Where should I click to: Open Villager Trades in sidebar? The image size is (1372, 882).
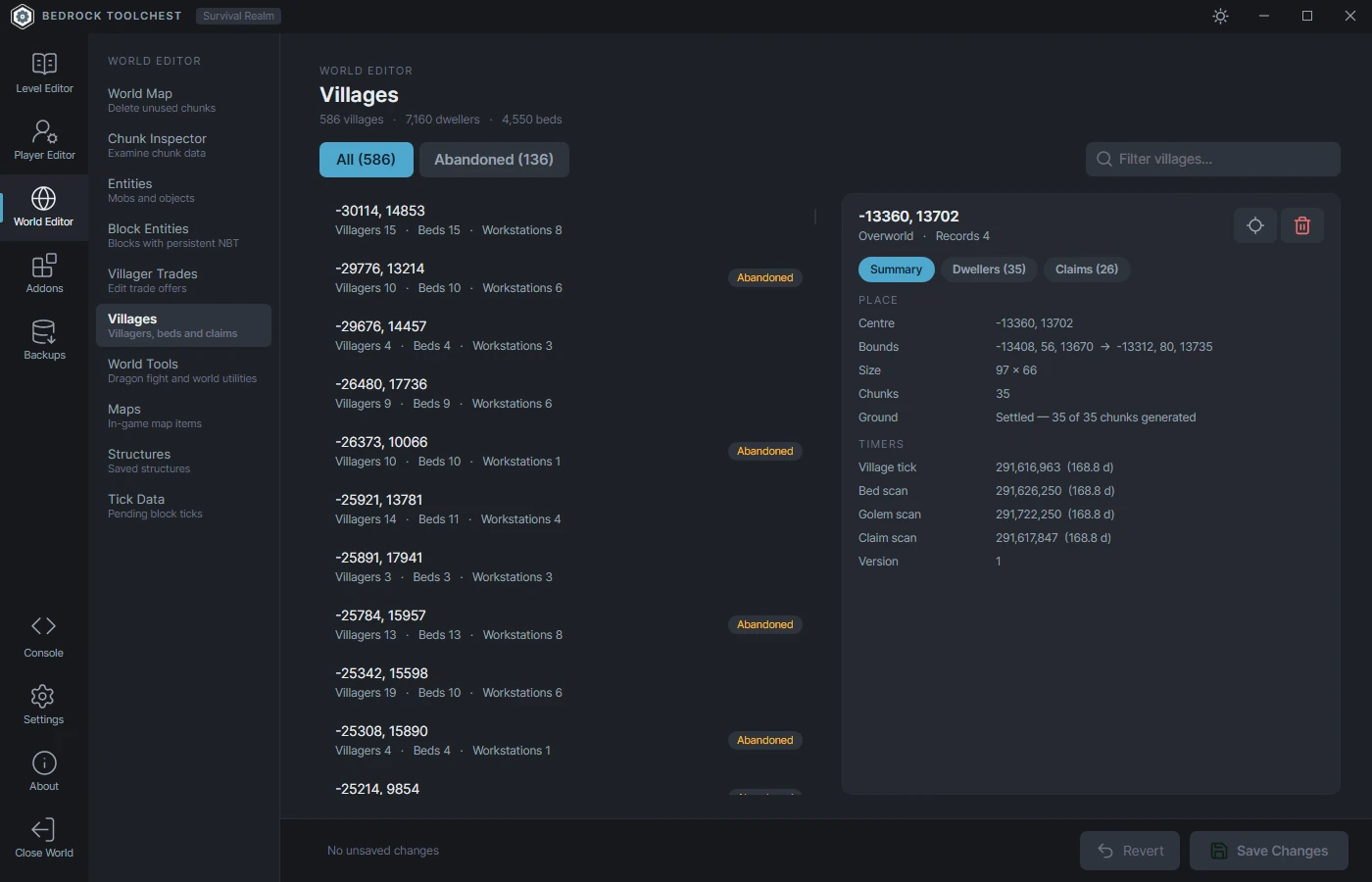183,280
